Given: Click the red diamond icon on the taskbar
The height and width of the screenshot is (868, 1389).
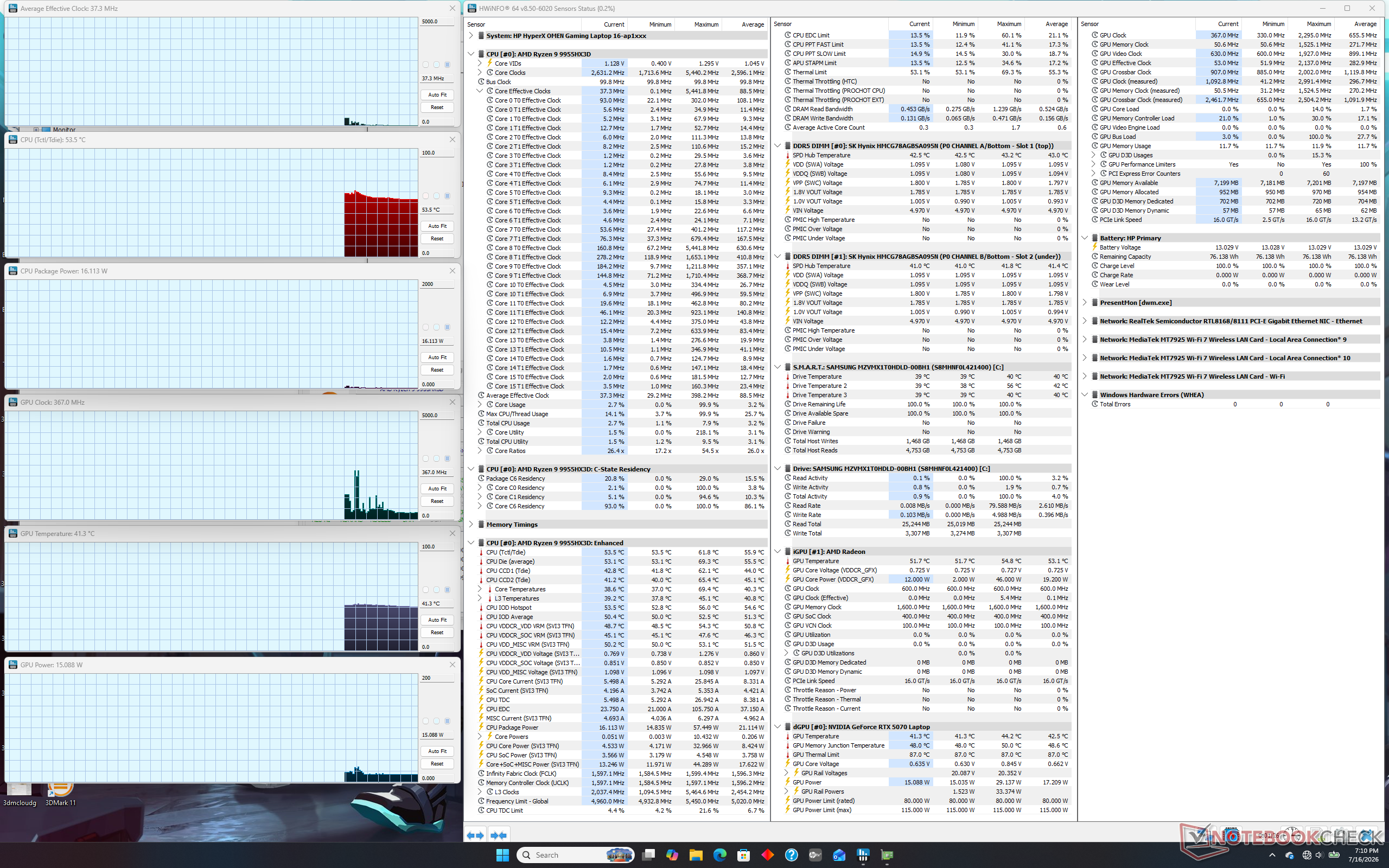Looking at the screenshot, I should pyautogui.click(x=767, y=855).
